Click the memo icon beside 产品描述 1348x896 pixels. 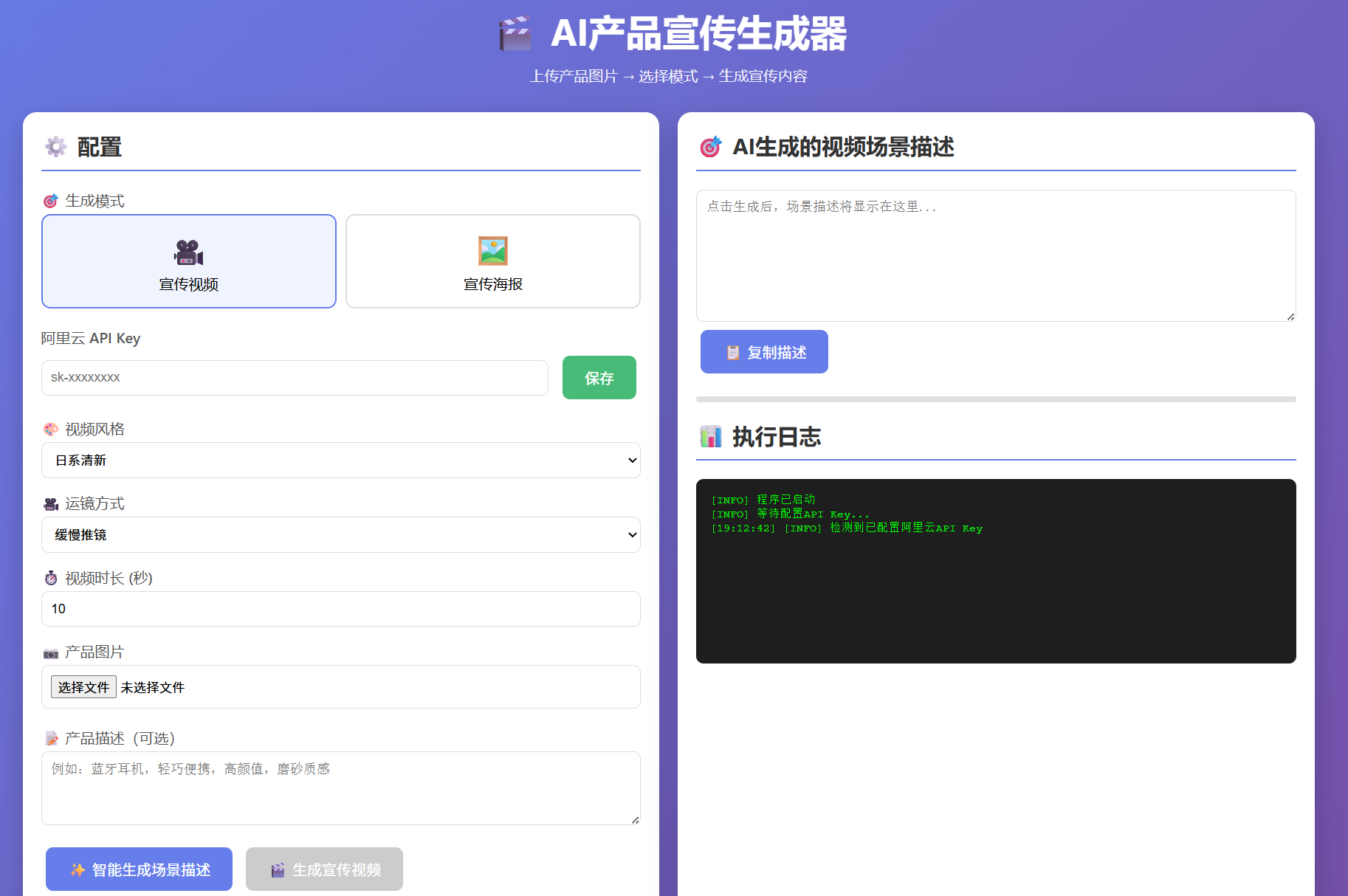[50, 738]
